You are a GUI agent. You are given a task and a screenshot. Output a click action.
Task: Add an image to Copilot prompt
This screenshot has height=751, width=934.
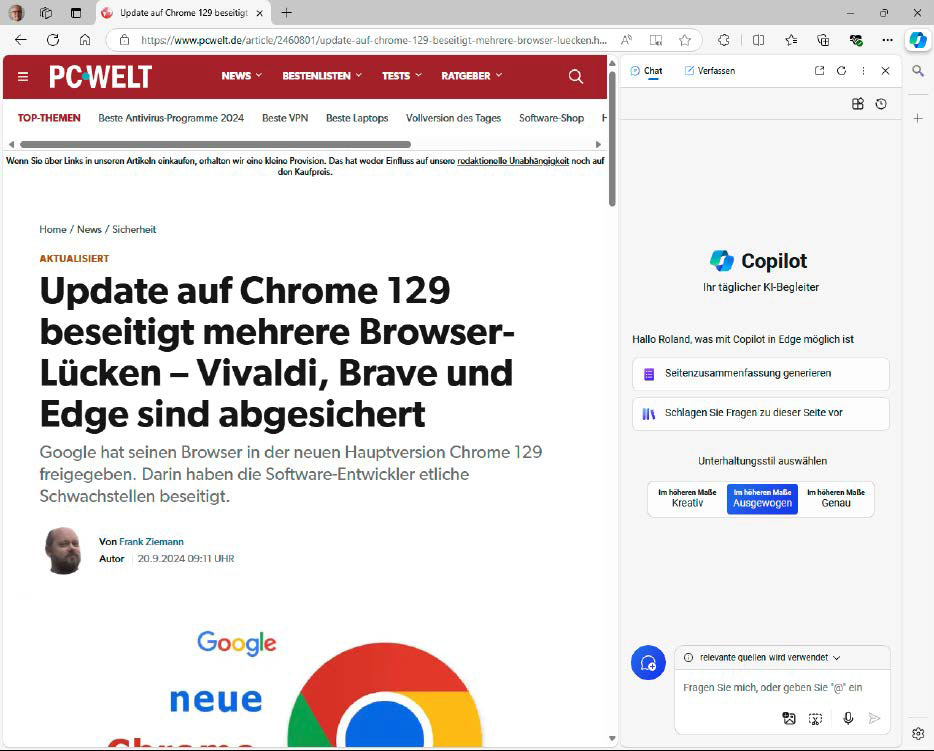tap(789, 718)
